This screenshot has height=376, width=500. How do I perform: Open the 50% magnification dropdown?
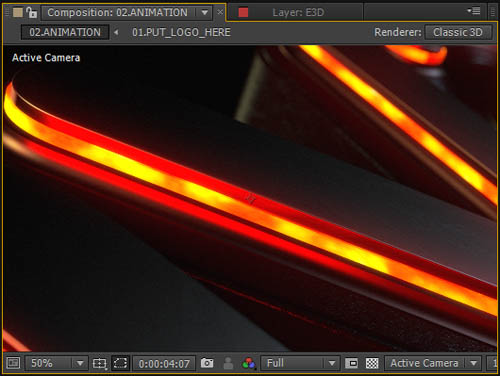(x=57, y=363)
